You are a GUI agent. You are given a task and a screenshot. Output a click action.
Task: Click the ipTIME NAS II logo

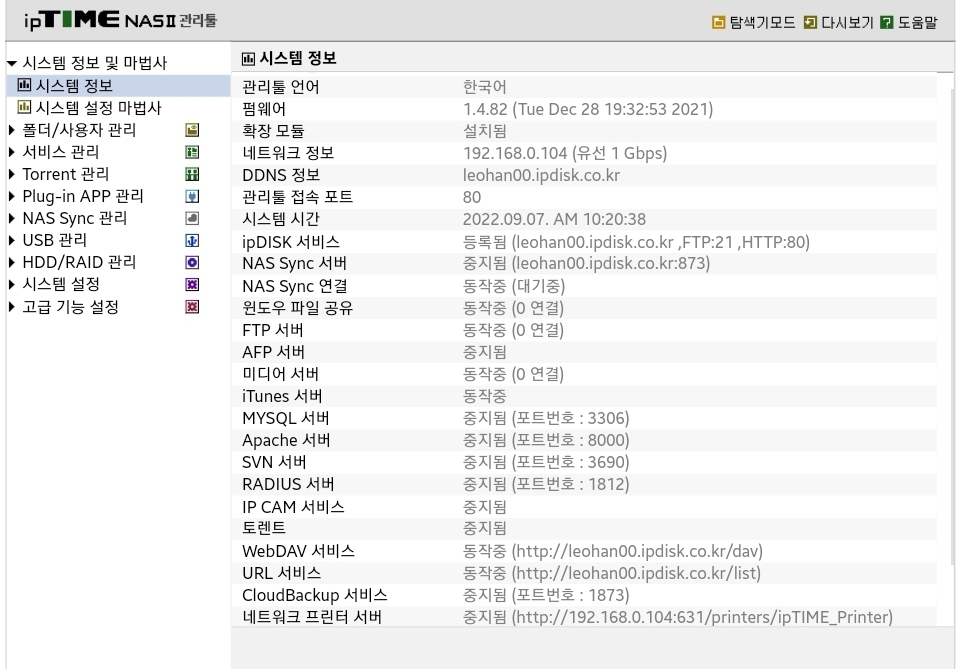120,20
